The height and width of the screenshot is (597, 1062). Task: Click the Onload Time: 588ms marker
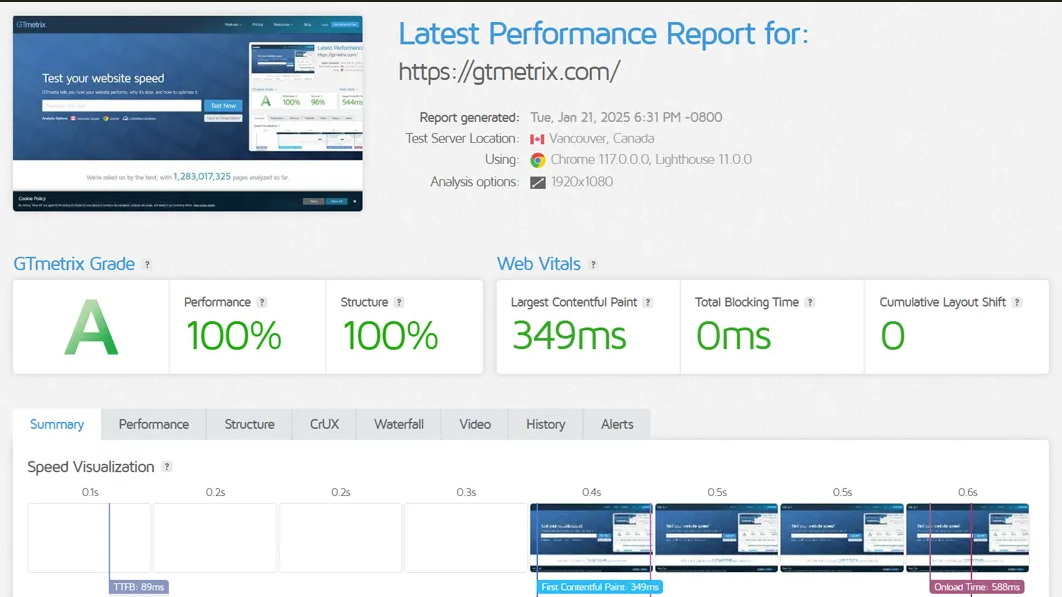(977, 587)
